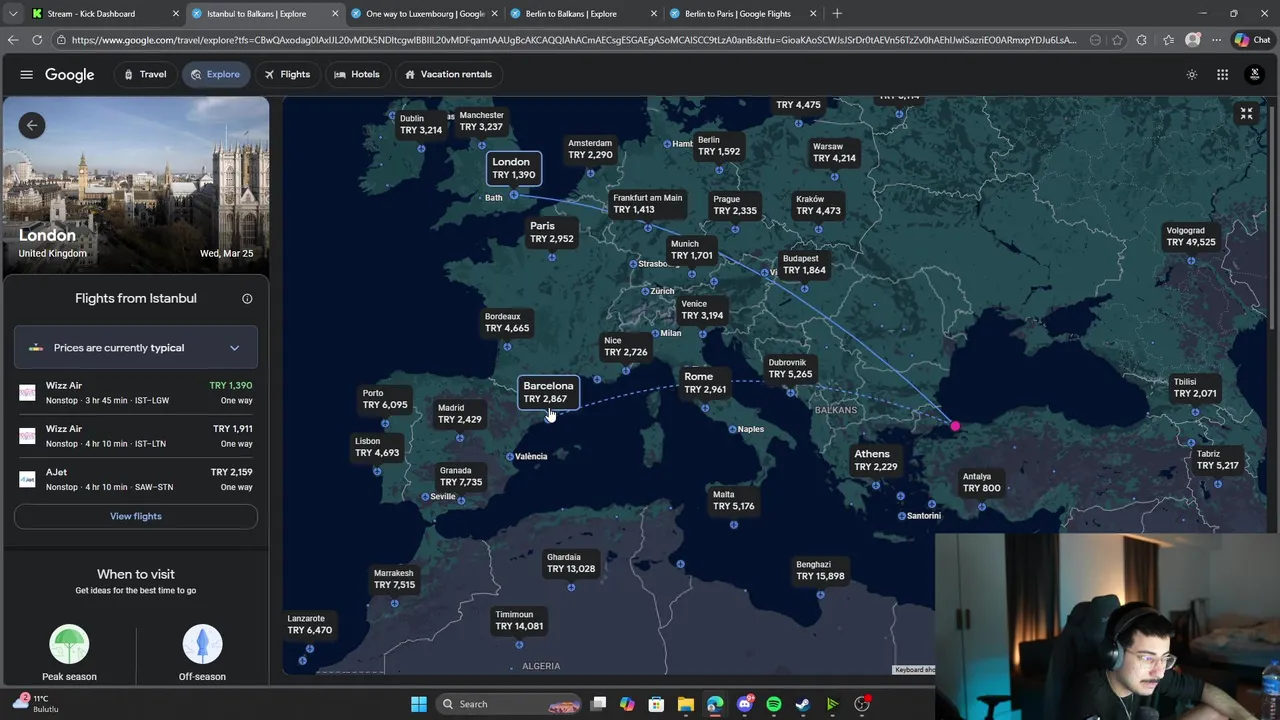The image size is (1280, 720).
Task: Select Lisbon TRY 4,693 map label
Action: click(376, 447)
